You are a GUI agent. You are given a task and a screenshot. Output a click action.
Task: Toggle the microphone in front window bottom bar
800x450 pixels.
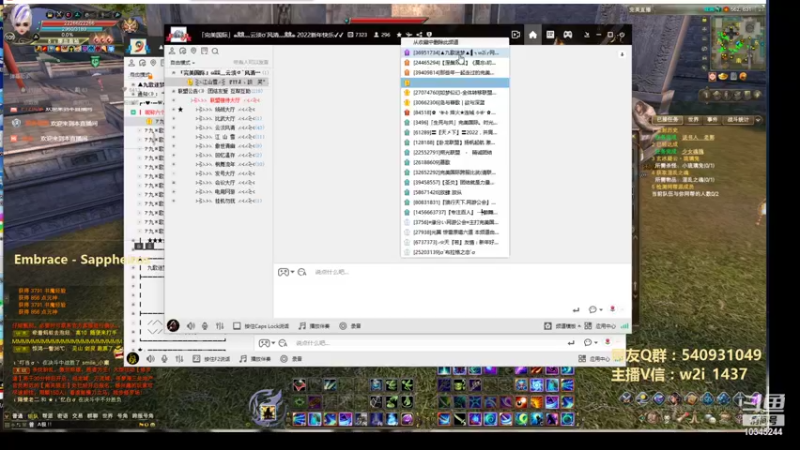pyautogui.click(x=205, y=326)
